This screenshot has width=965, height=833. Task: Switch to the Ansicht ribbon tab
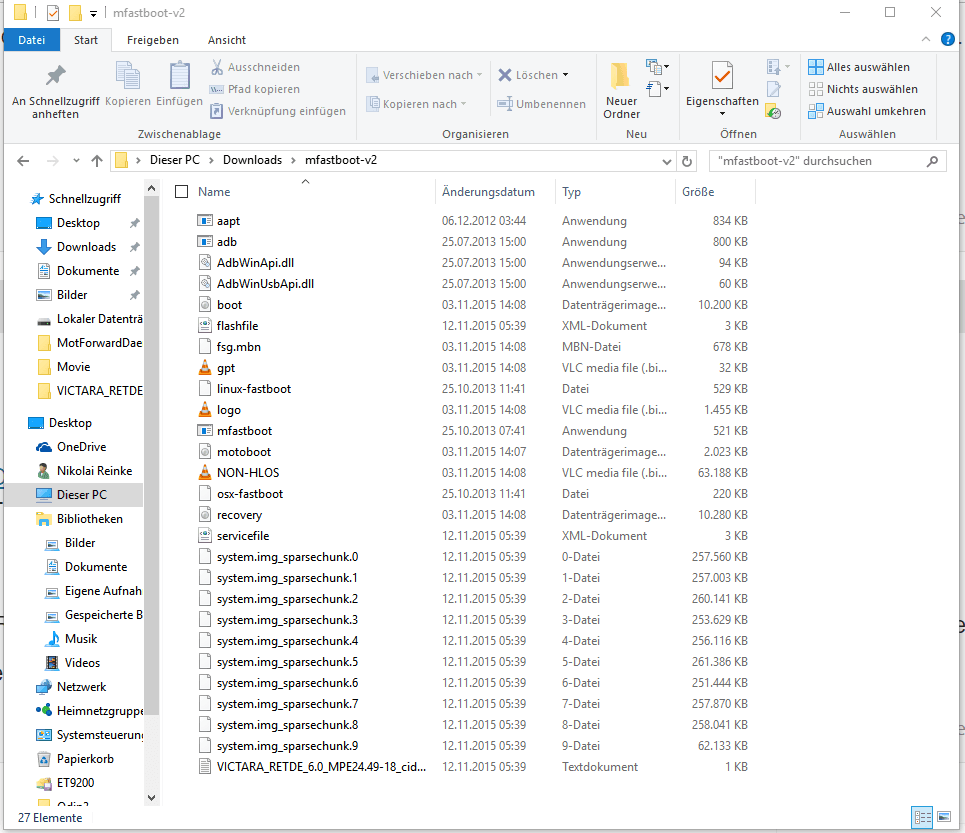click(x=227, y=40)
